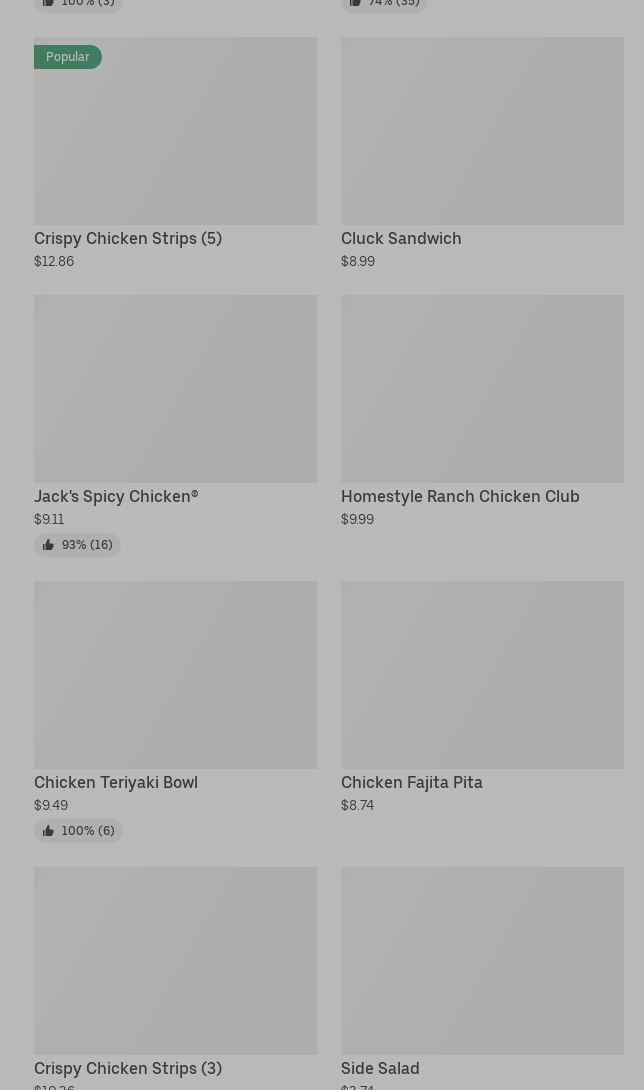
Task: Click the Crispy Chicken Strips (5) title
Action: coord(128,239)
